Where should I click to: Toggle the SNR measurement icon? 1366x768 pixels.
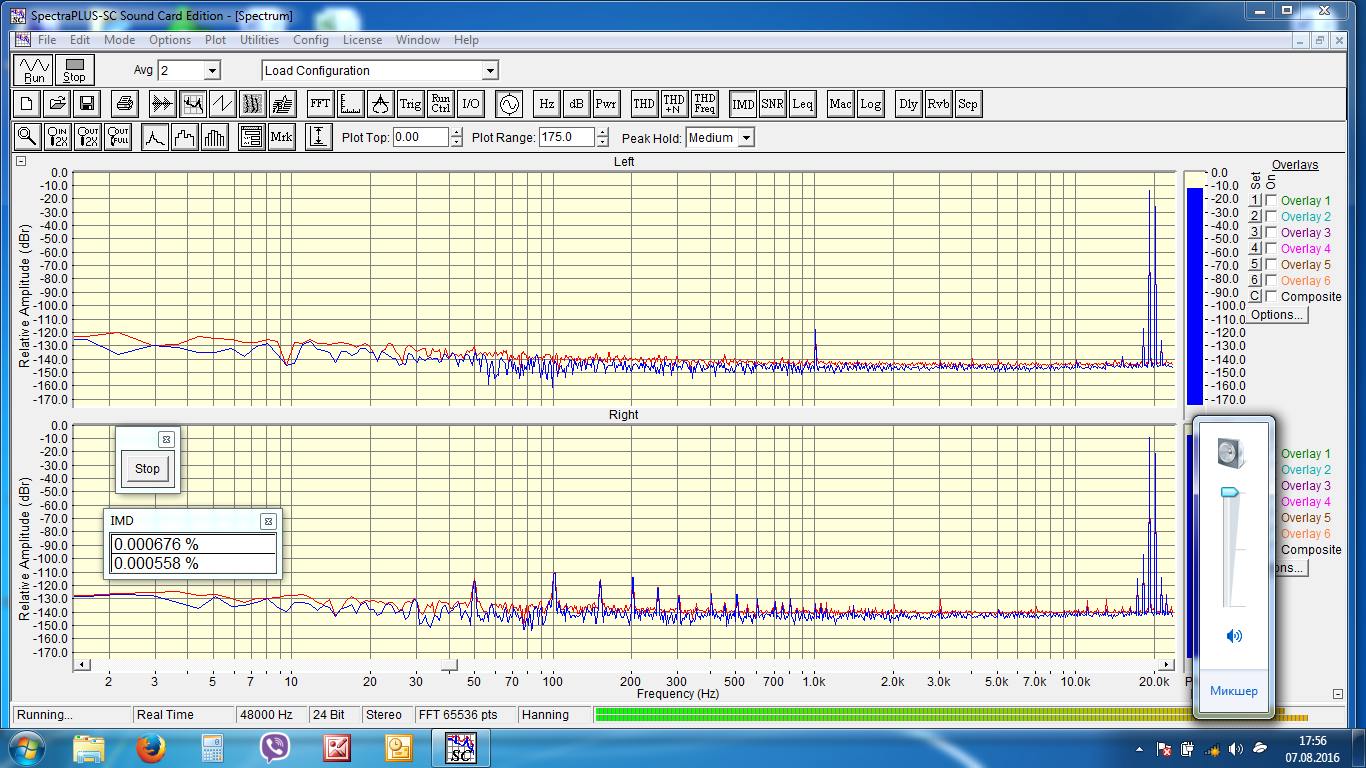point(772,104)
